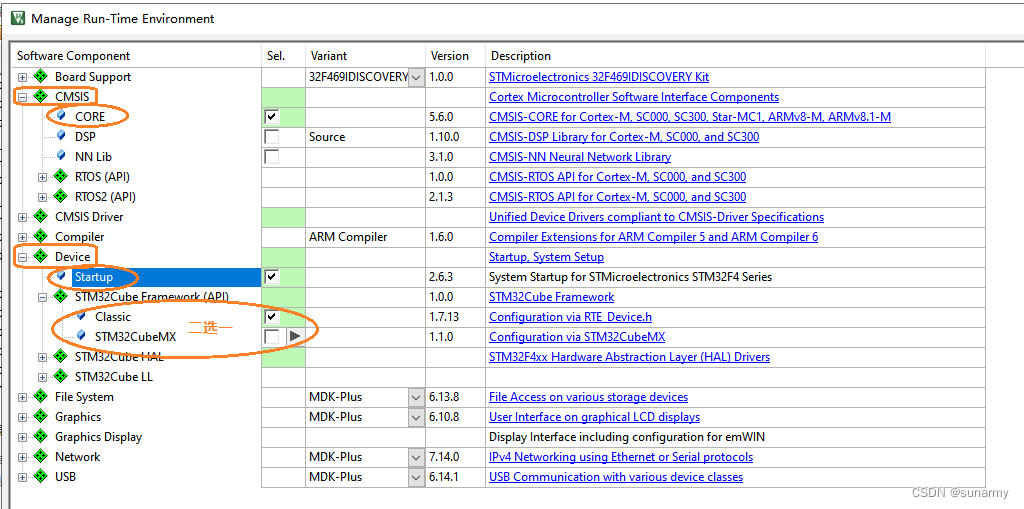1024x509 pixels.
Task: Open the Configuration via STM32CubeMX link
Action: click(x=577, y=337)
